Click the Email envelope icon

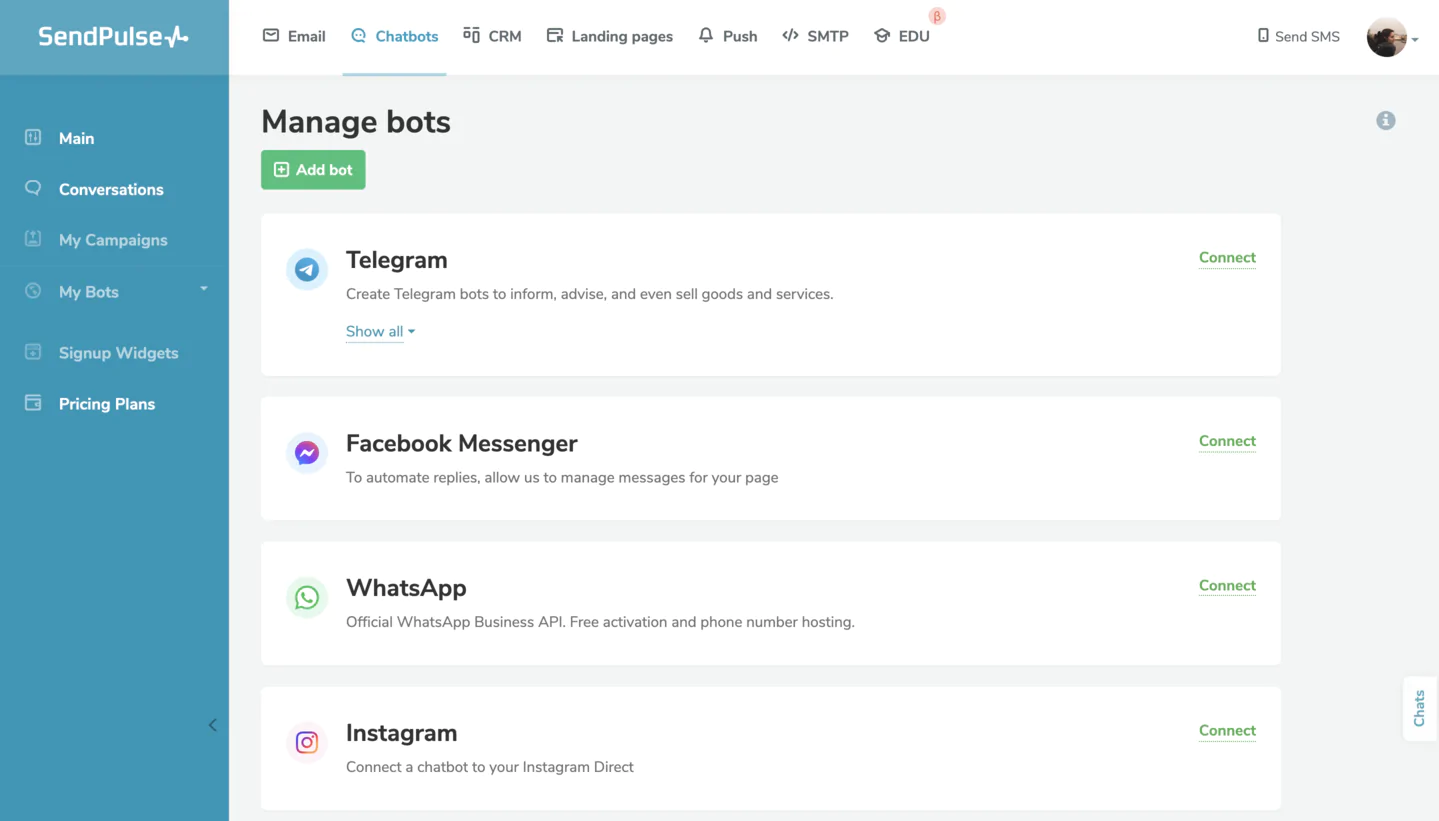pyautogui.click(x=271, y=35)
